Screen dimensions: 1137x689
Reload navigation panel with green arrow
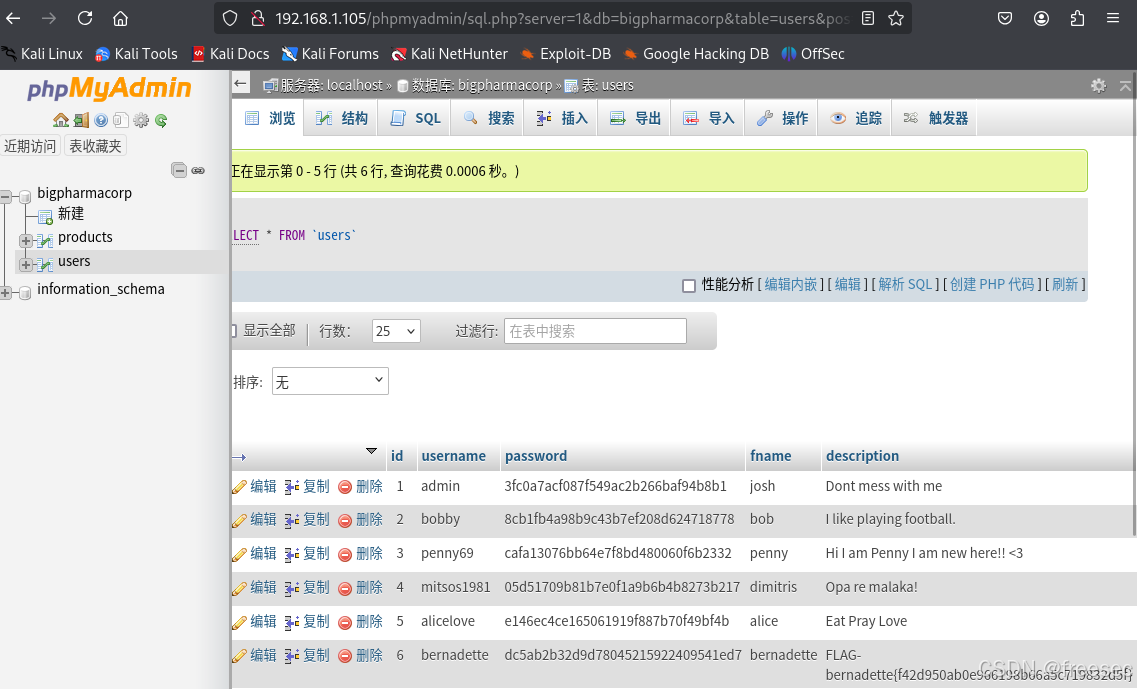click(161, 120)
